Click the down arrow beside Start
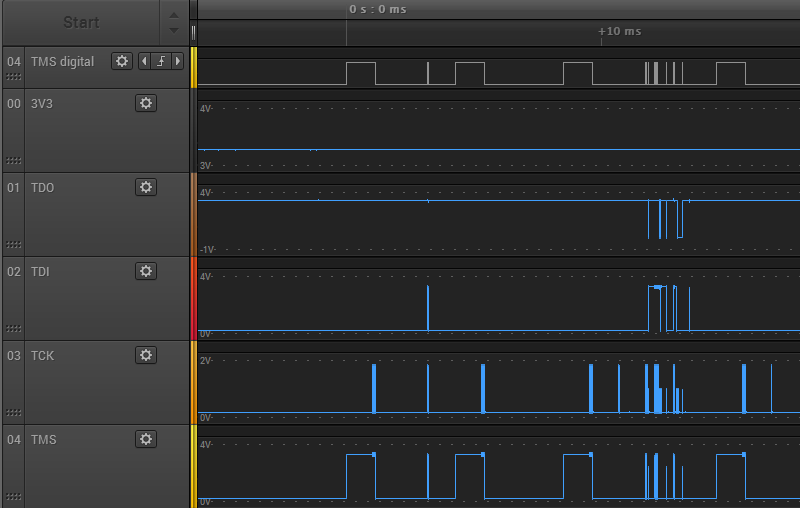 coord(174,31)
